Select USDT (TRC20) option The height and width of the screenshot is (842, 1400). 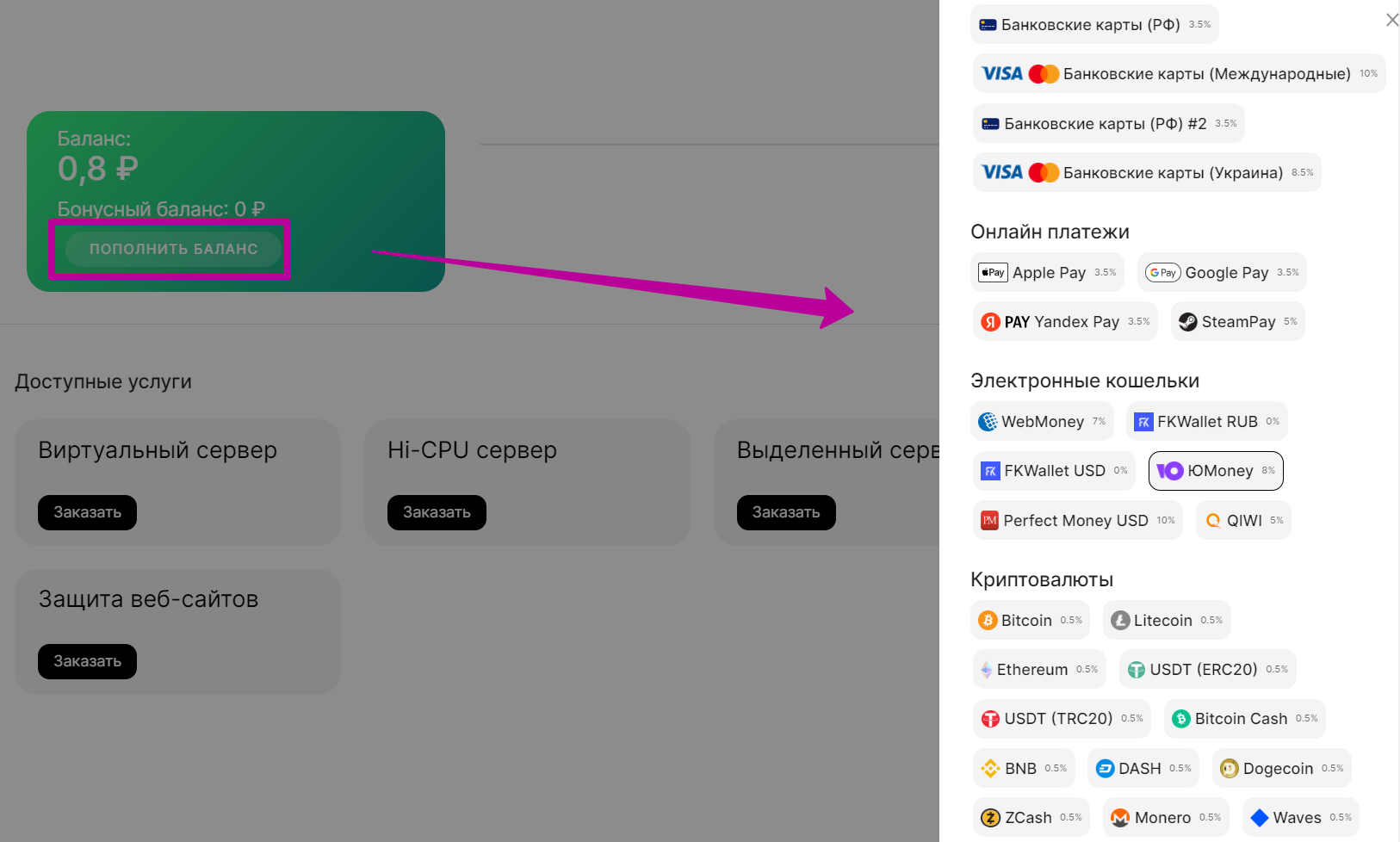coord(1062,718)
